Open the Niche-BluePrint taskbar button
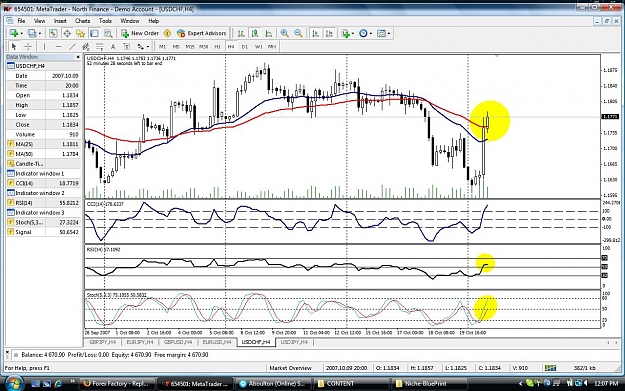 tap(430, 384)
